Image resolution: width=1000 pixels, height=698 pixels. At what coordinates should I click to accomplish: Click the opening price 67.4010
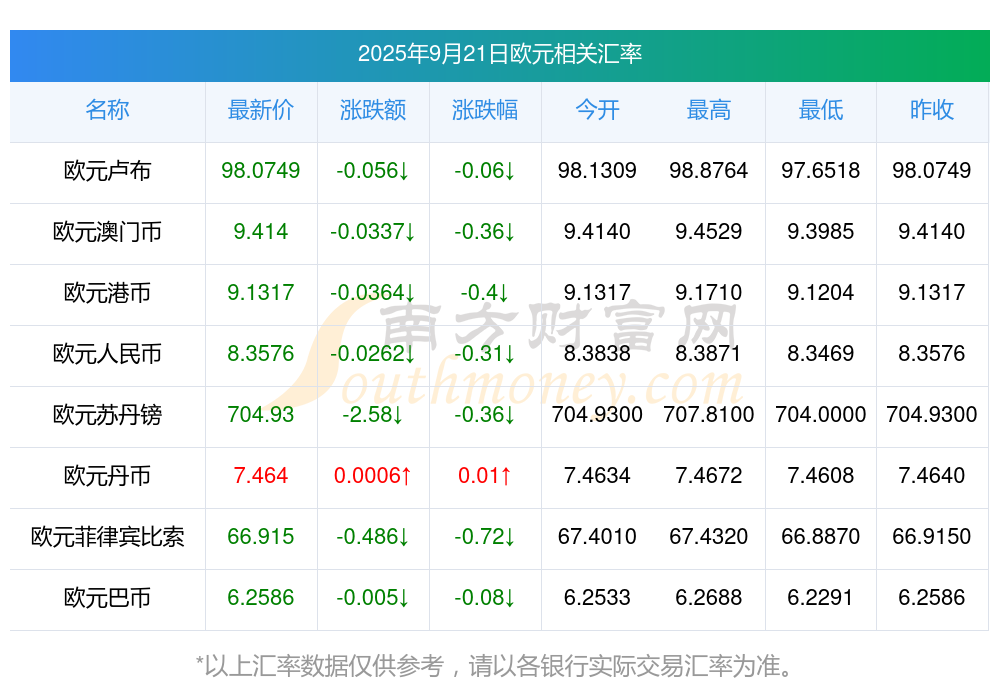[597, 537]
